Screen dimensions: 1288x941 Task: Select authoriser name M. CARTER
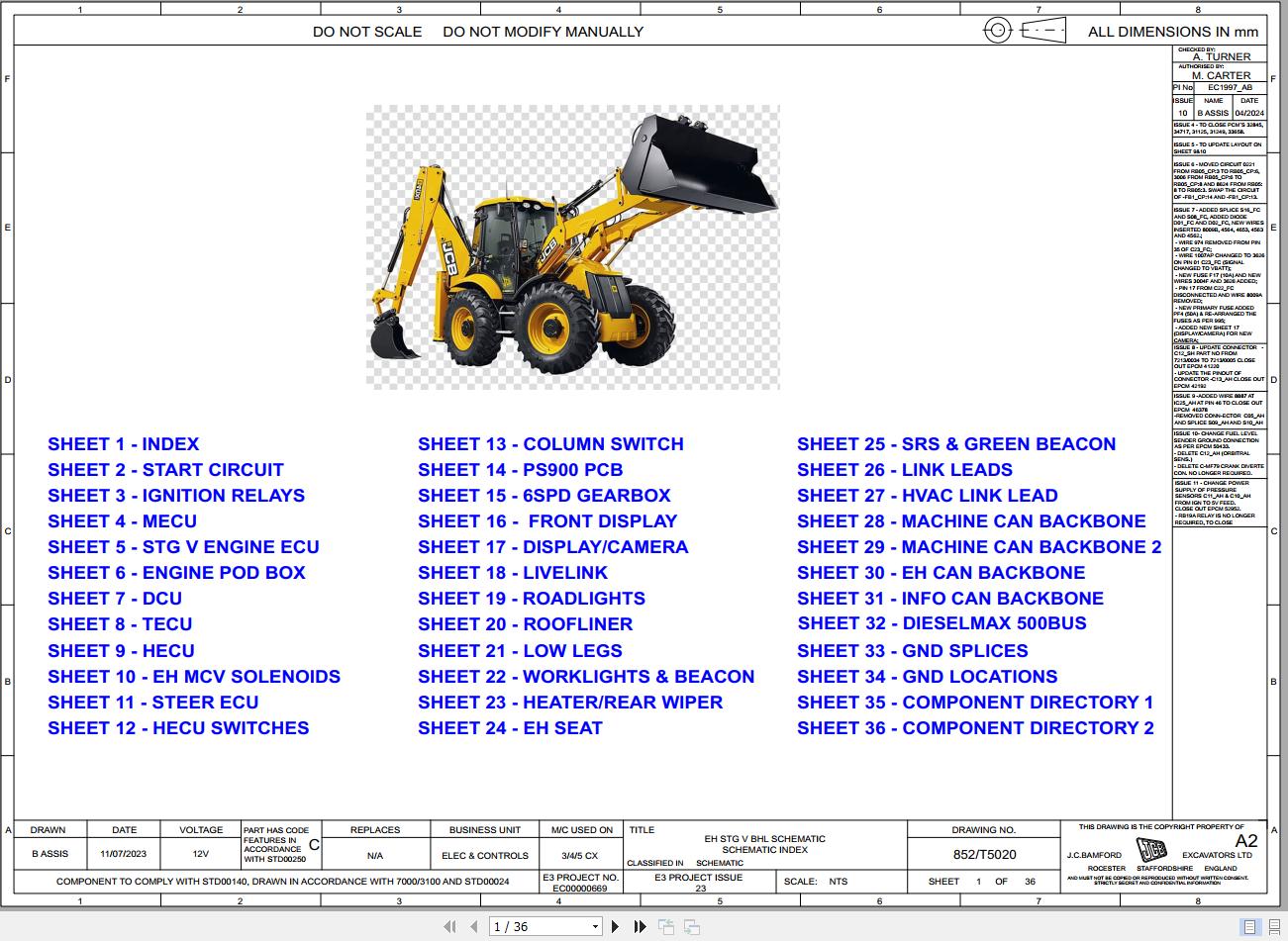pos(1222,75)
